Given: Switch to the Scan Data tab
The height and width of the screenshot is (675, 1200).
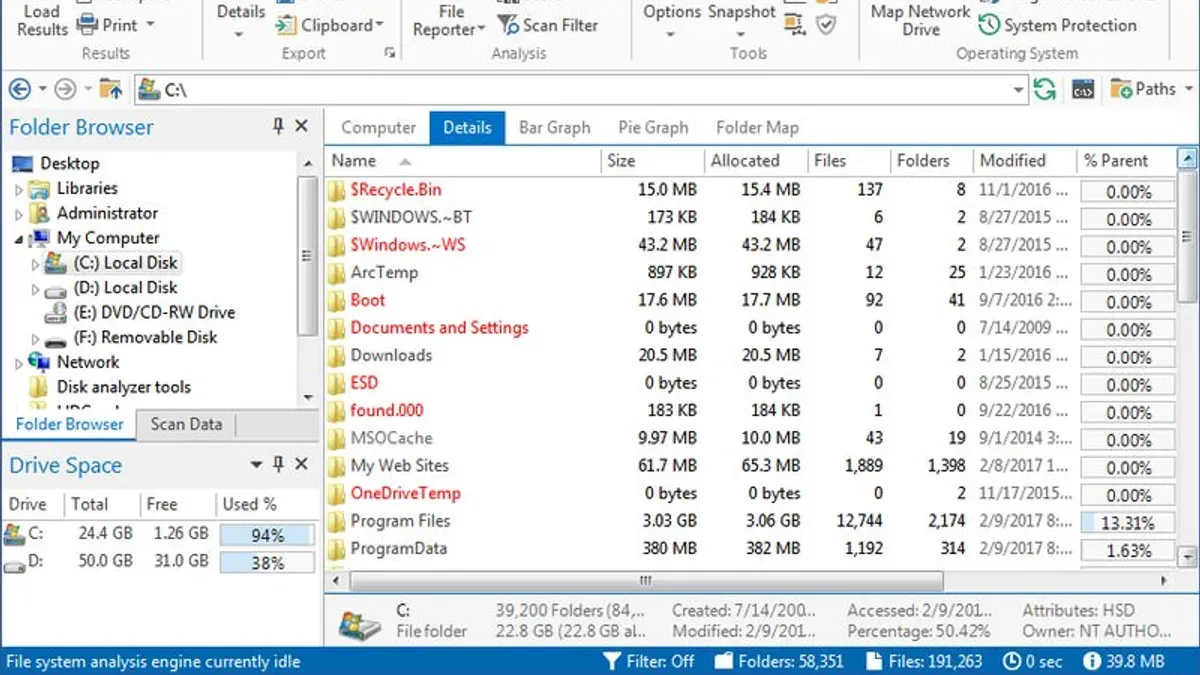Looking at the screenshot, I should pos(186,424).
